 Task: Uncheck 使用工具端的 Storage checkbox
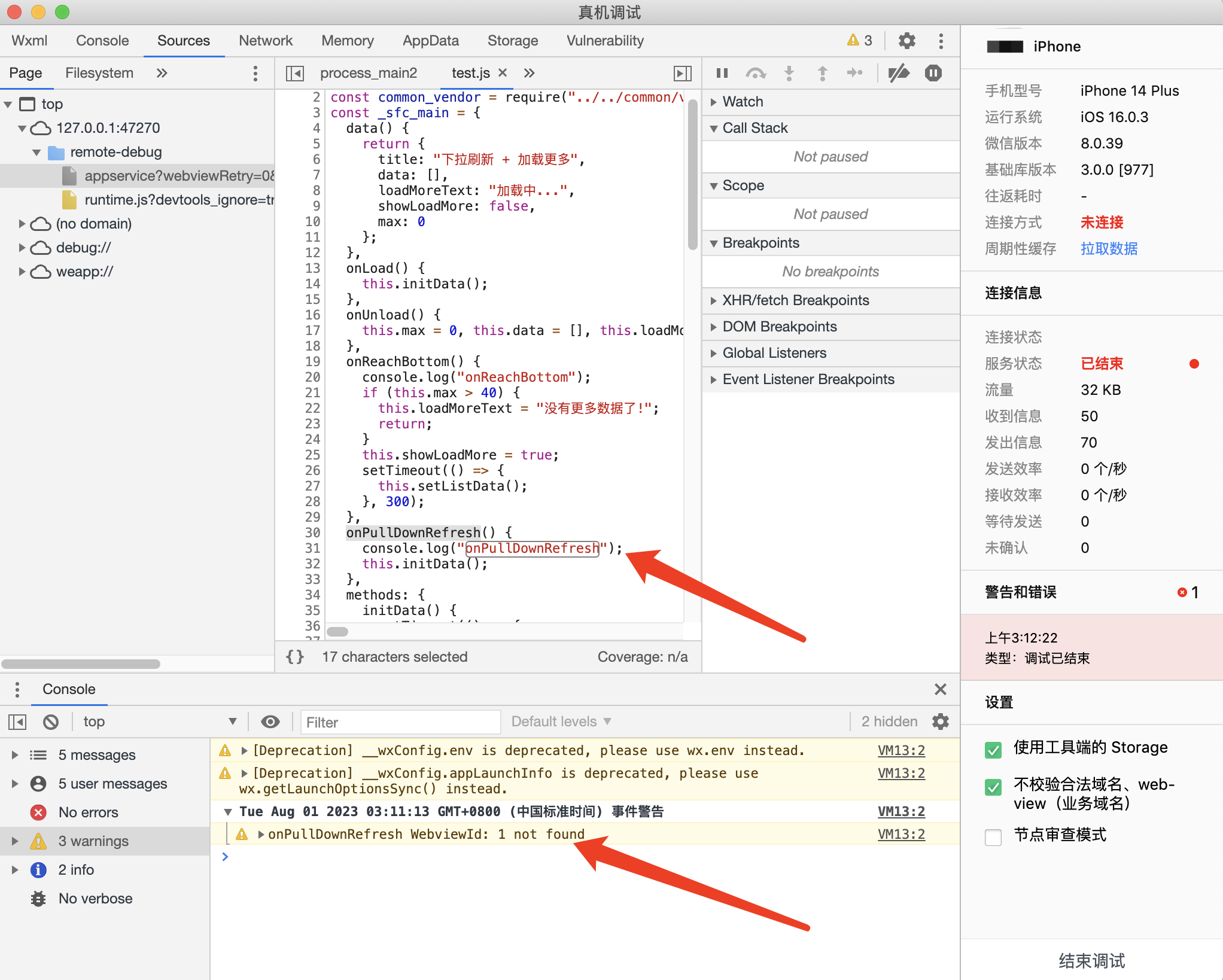993,750
